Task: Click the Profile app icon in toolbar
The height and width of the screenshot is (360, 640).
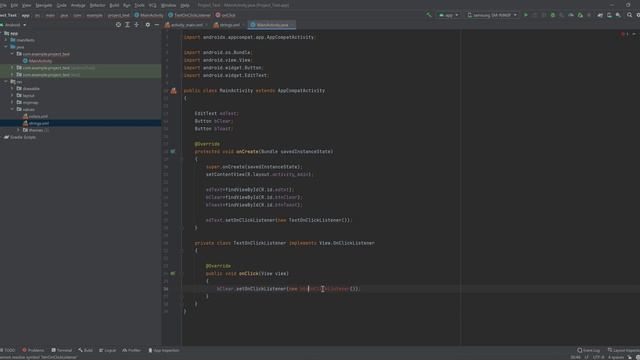Action: [x=571, y=15]
